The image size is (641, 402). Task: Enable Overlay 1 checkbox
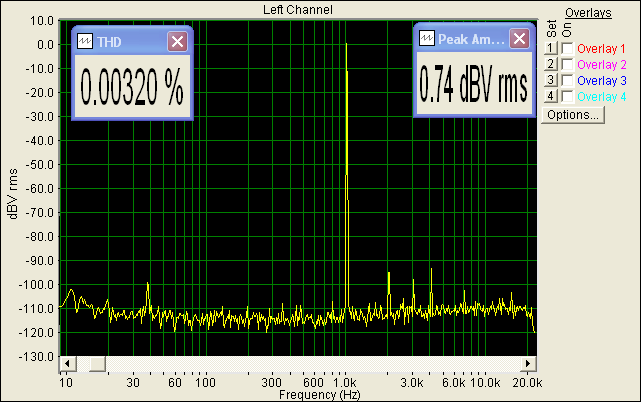coord(567,48)
